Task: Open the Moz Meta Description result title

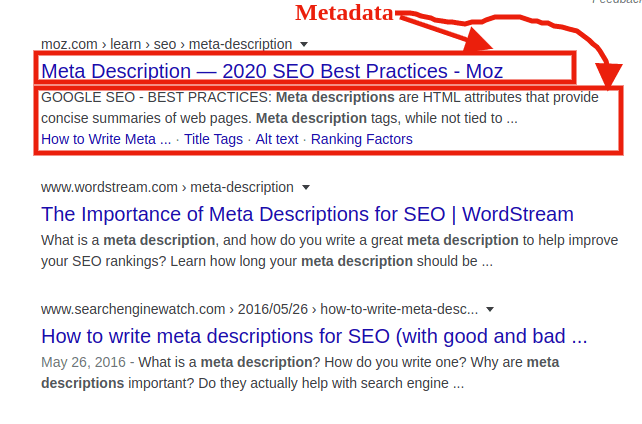Action: (272, 71)
